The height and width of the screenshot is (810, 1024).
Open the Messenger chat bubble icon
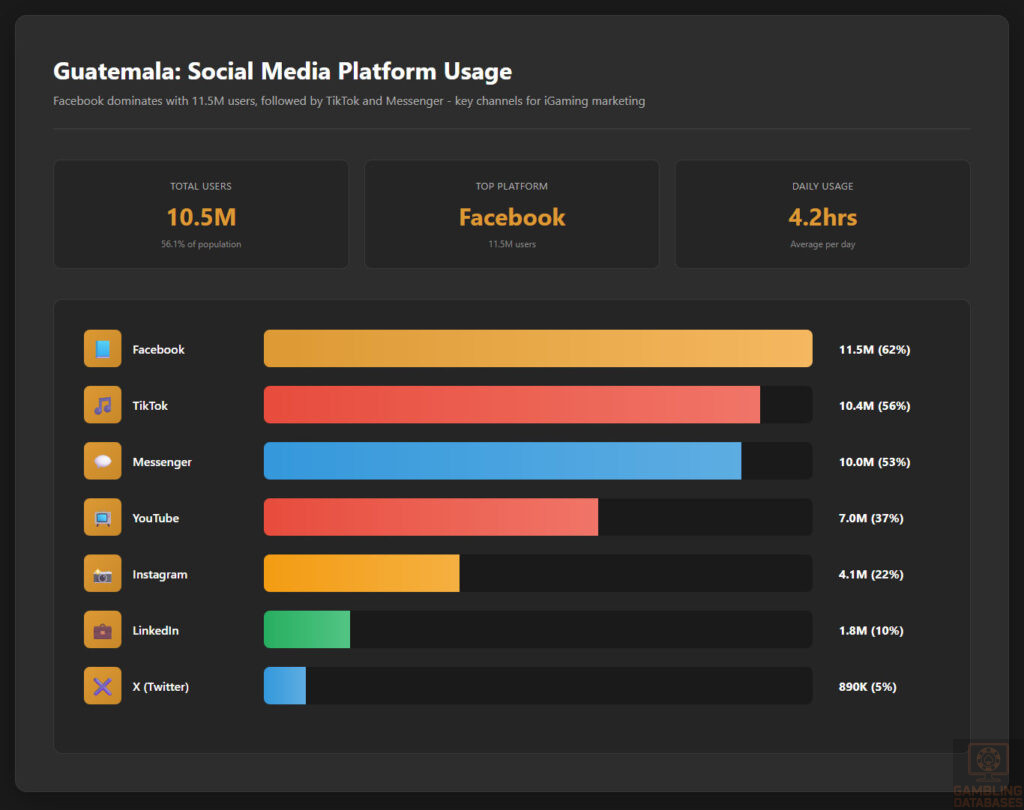(x=102, y=461)
